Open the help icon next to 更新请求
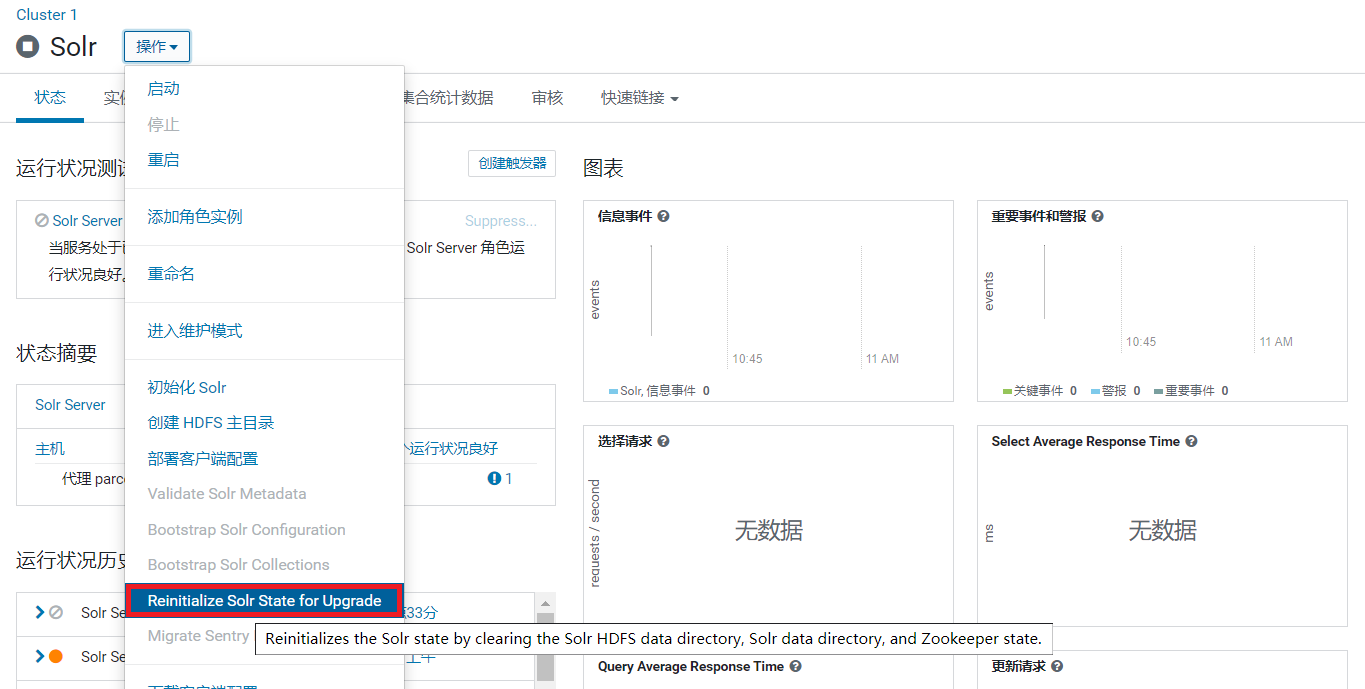This screenshot has height=689, width=1365. point(1057,666)
